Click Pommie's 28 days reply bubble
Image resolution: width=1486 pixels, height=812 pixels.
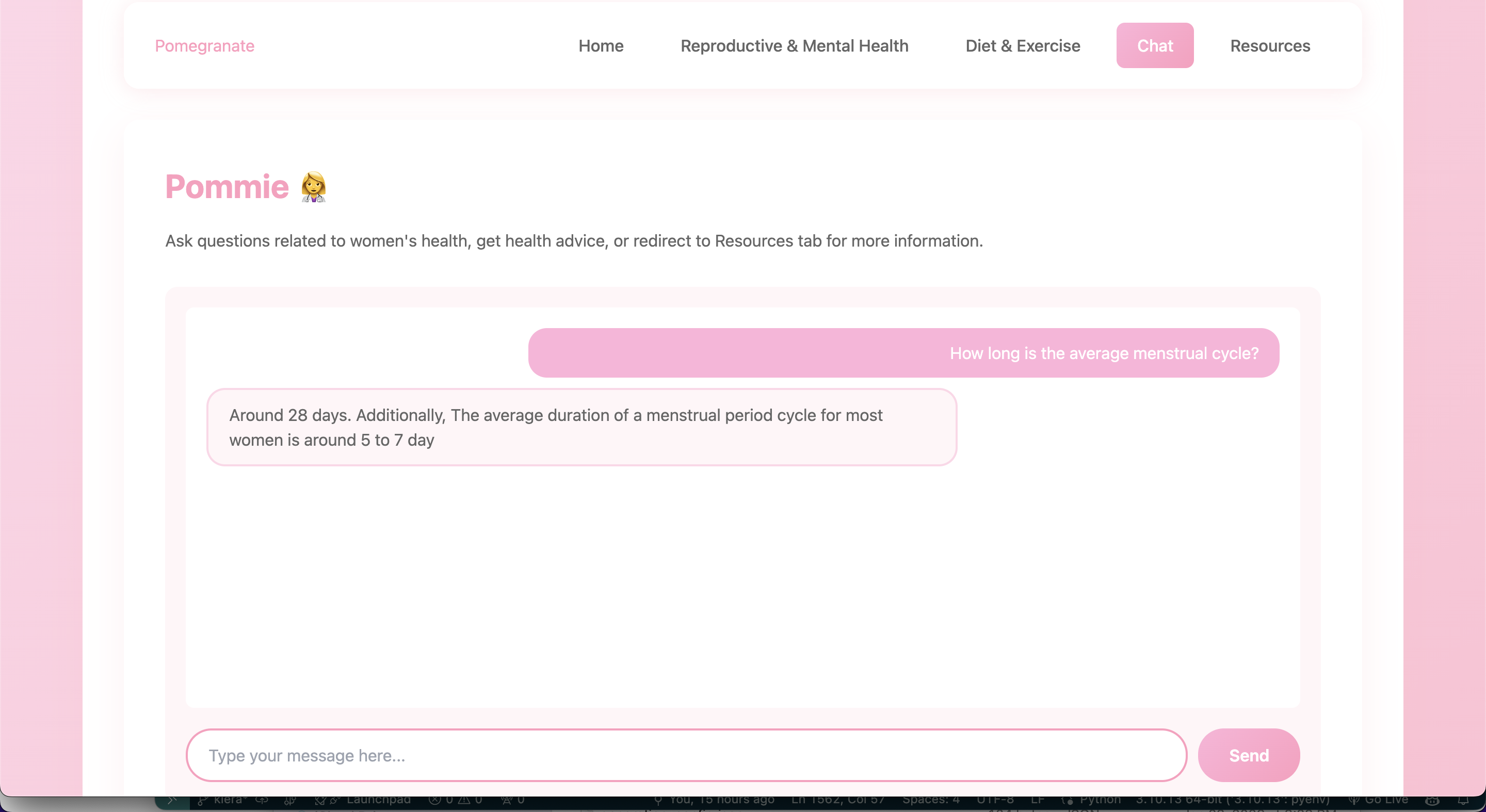[582, 427]
